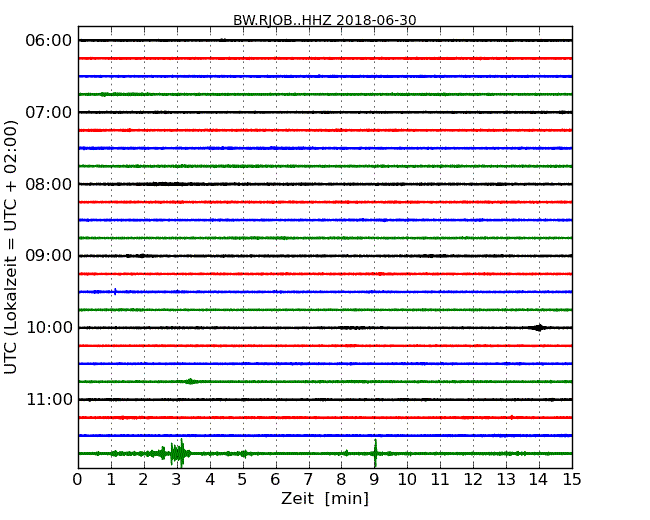Select the 10:00 time label

tap(49, 328)
